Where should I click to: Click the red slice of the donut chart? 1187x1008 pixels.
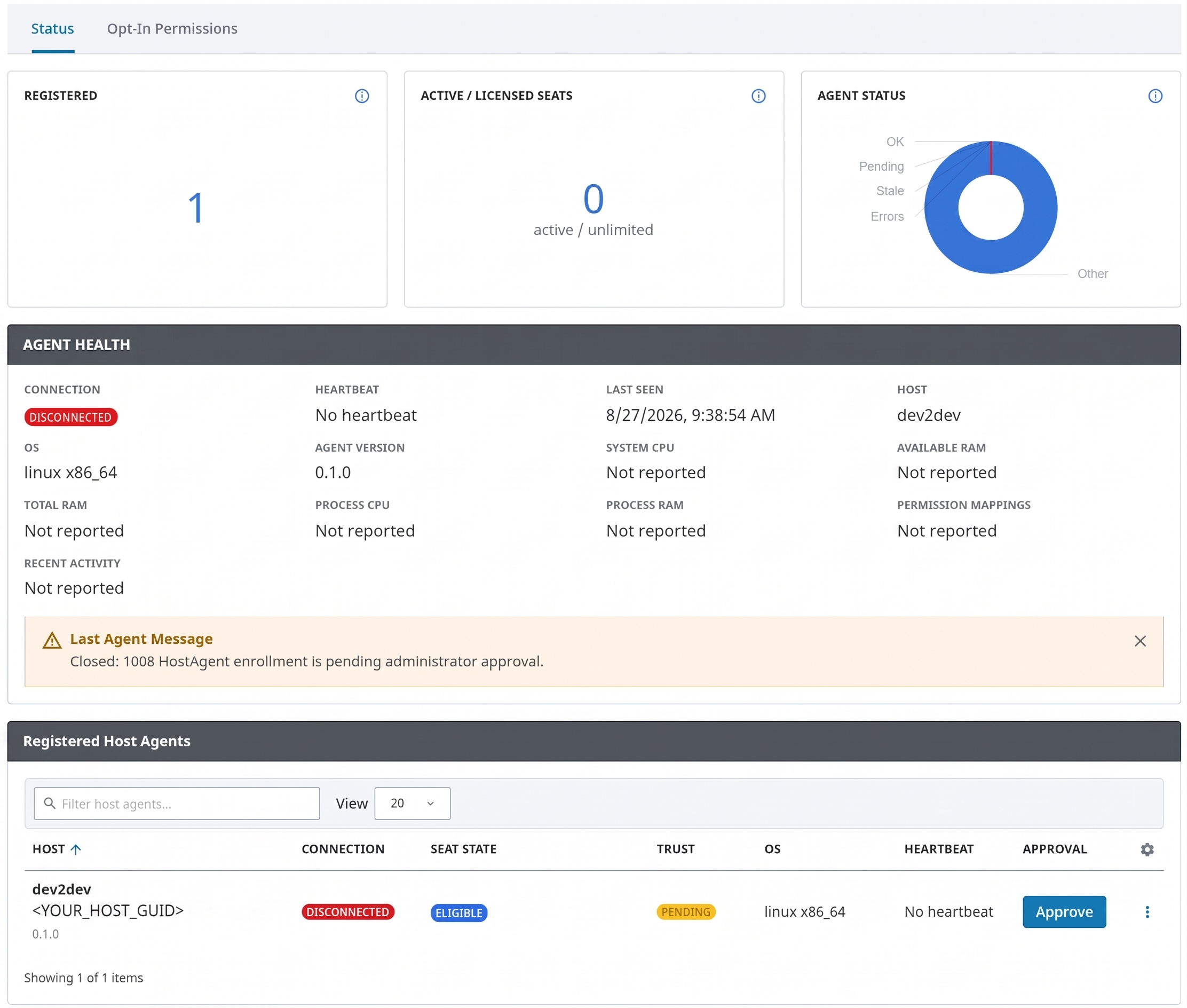point(991,157)
